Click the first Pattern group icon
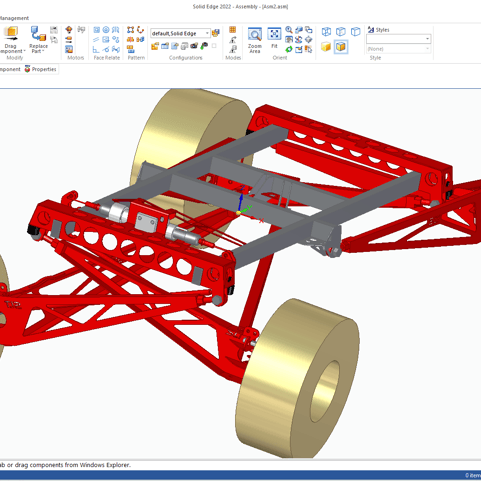Viewport: 481px width, 481px height. click(x=130, y=30)
